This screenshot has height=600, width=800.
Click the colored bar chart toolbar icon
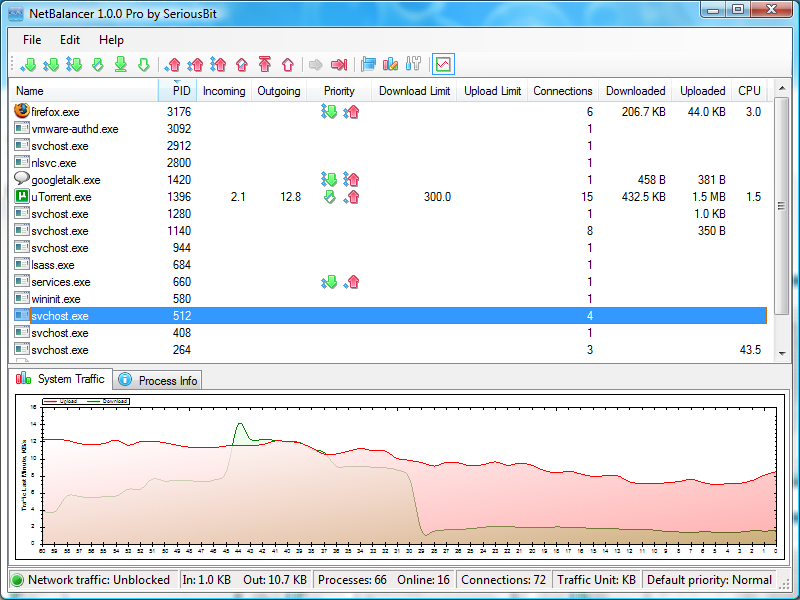(391, 65)
